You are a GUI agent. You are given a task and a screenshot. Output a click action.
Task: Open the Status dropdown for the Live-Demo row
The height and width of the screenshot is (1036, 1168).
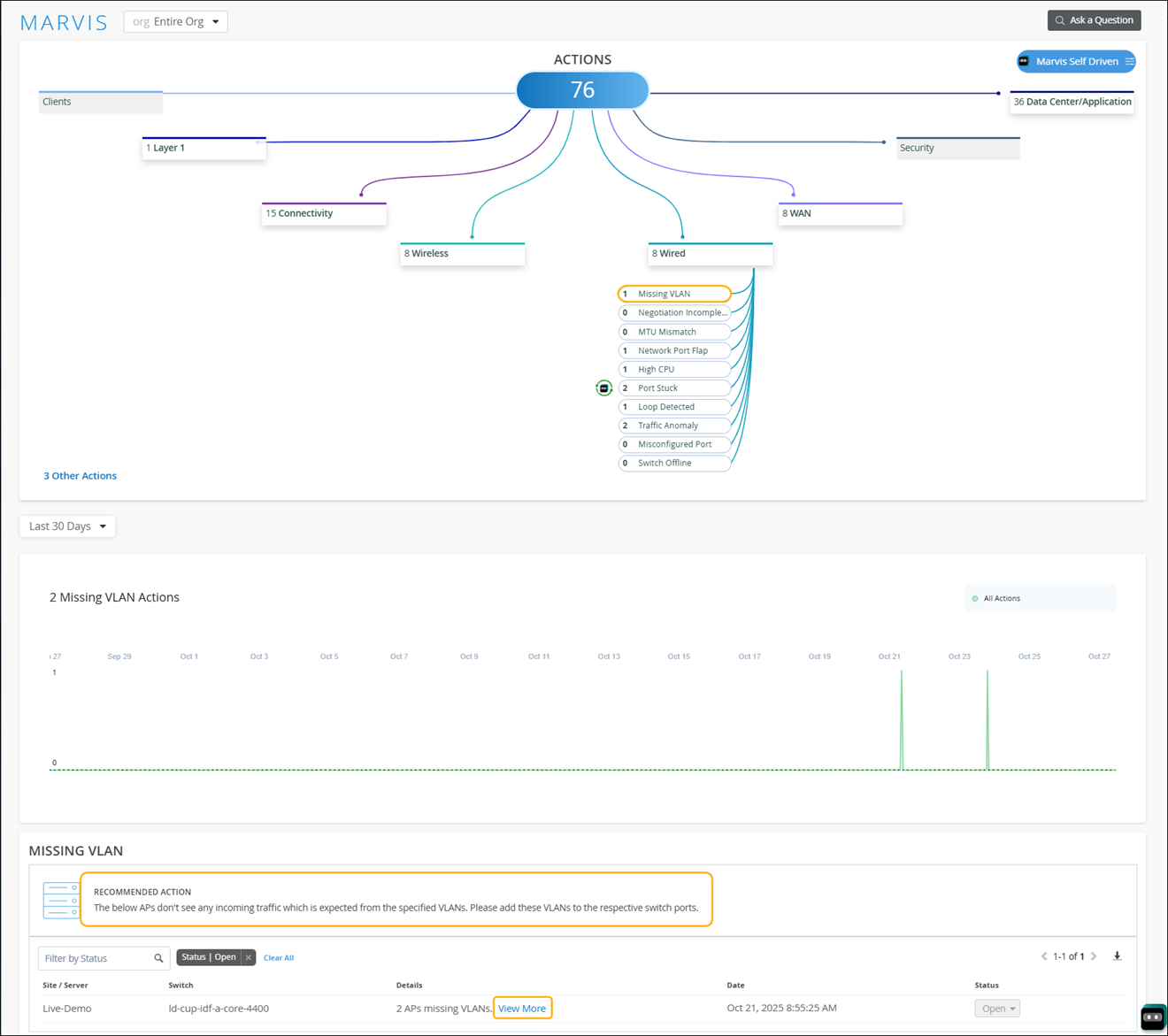997,1009
